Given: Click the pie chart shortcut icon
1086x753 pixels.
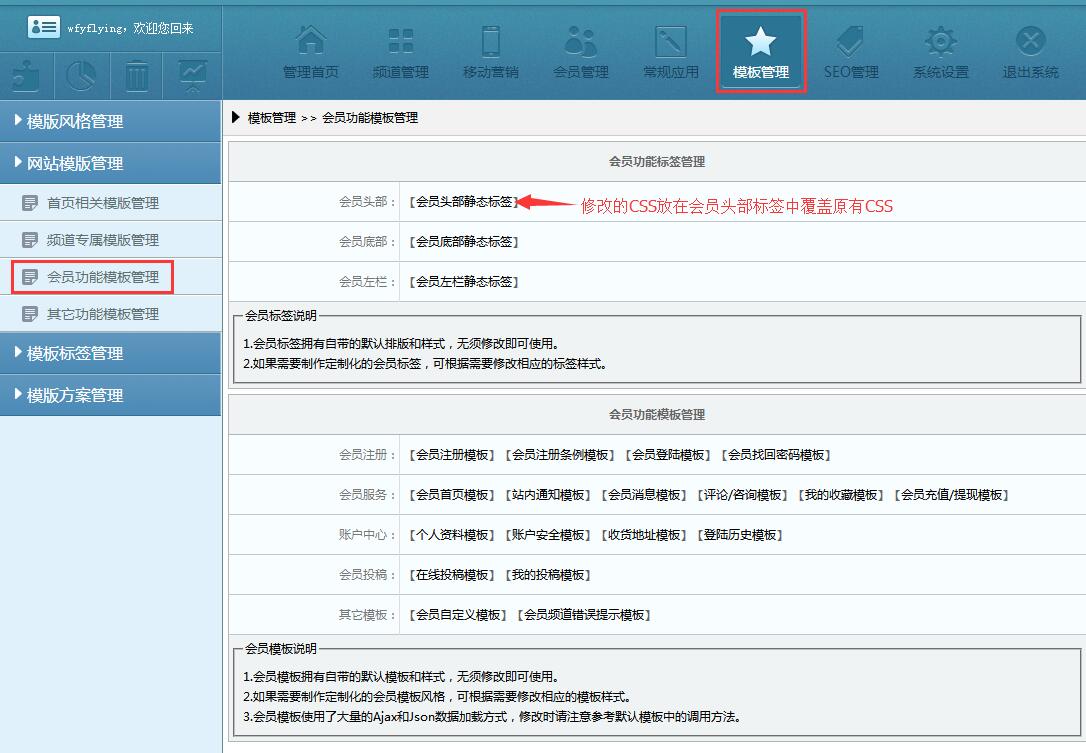Looking at the screenshot, I should point(82,76).
